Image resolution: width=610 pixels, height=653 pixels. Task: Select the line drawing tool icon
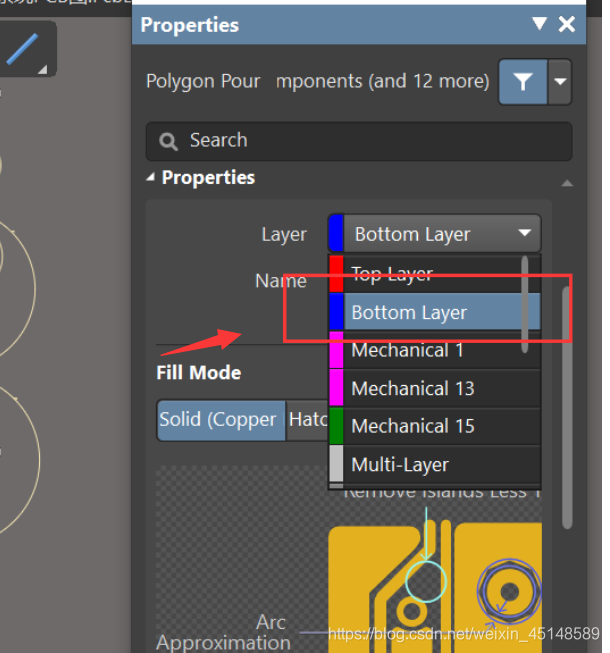click(x=22, y=48)
